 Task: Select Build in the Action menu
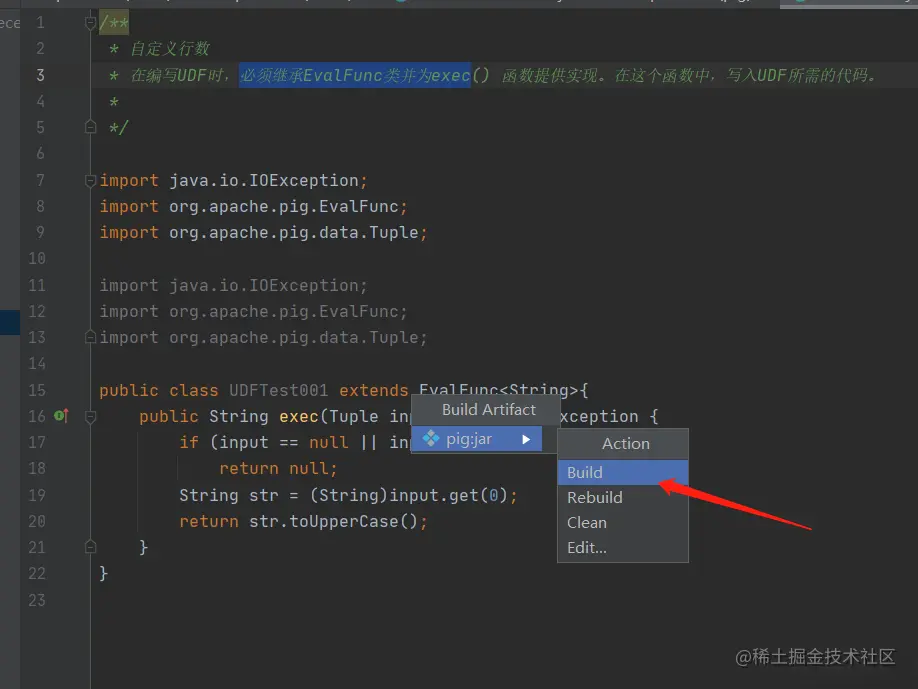623,472
